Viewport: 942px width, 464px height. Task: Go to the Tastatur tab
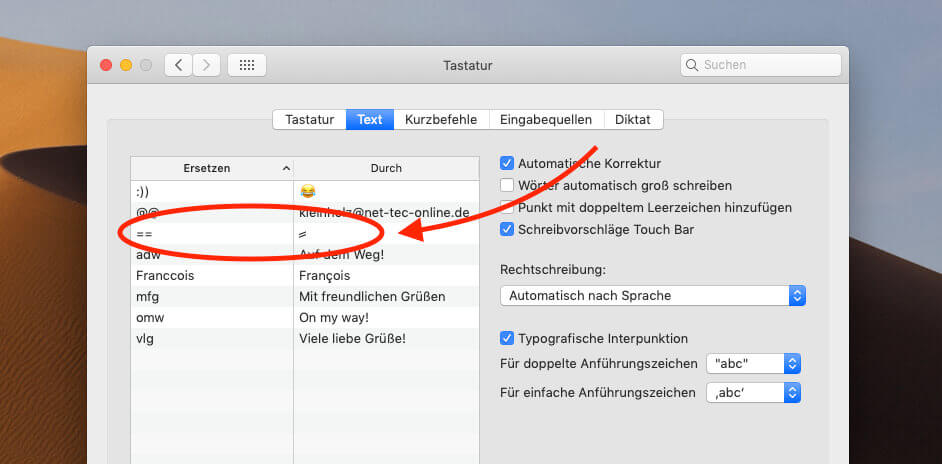pos(309,119)
